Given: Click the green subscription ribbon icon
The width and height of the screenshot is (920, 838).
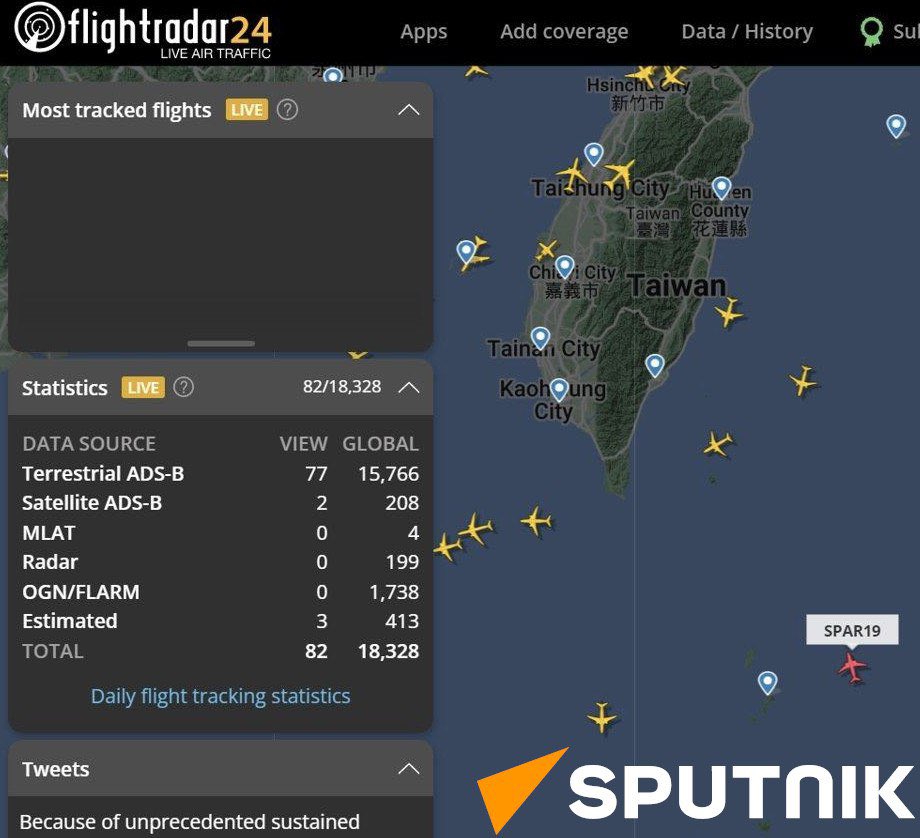Looking at the screenshot, I should (x=871, y=32).
